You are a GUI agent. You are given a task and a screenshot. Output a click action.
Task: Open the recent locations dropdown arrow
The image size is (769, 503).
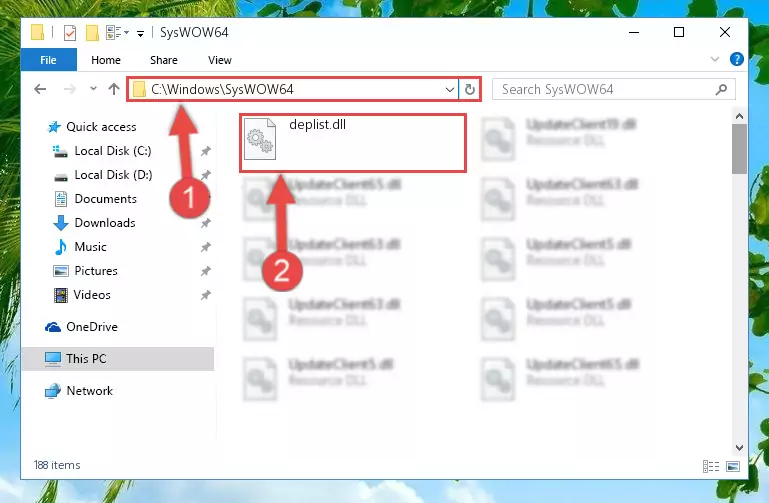pos(93,89)
